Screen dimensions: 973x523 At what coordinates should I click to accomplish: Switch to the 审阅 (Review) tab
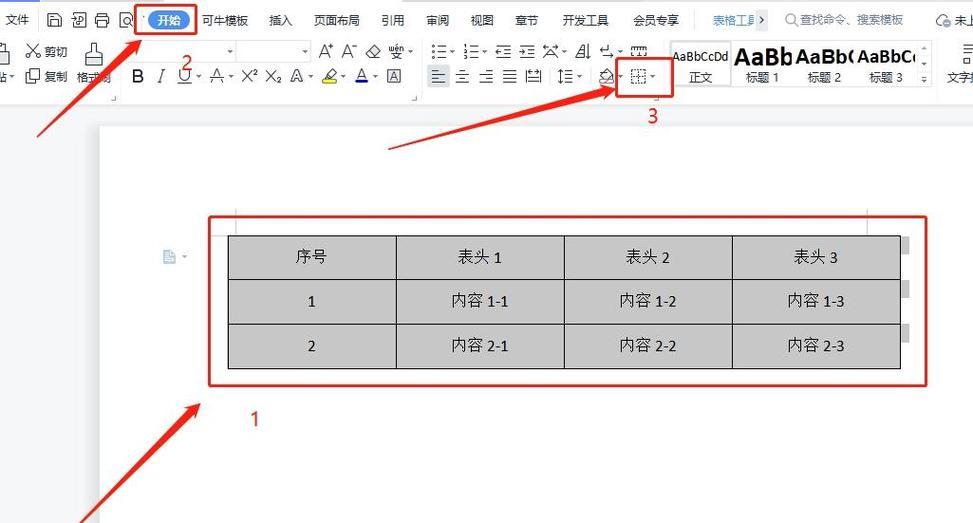[437, 20]
